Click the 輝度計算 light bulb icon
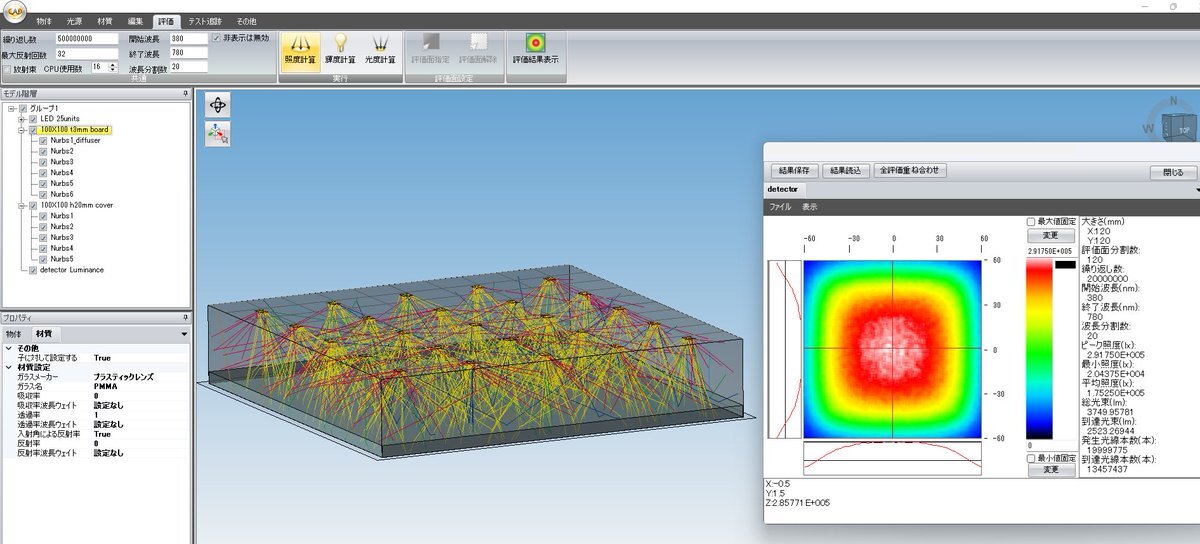This screenshot has height=544, width=1200. (x=340, y=49)
